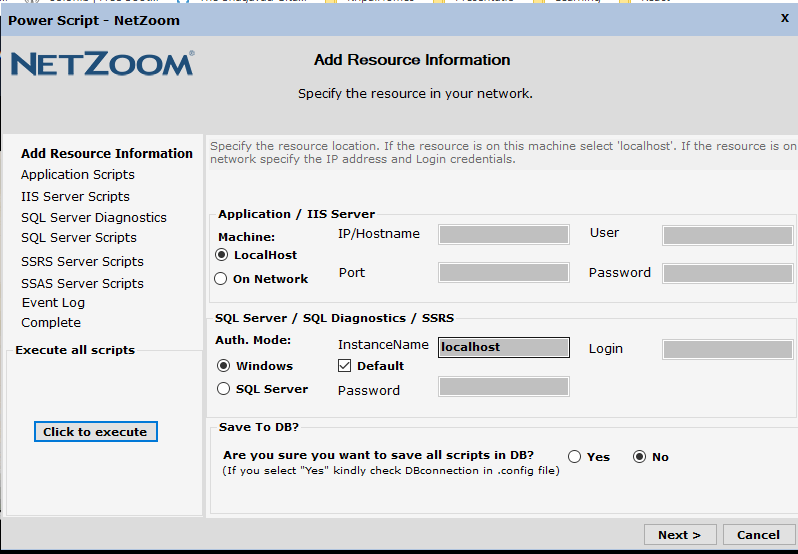This screenshot has width=798, height=554.
Task: Open SSAS Server Scripts step
Action: tap(82, 283)
